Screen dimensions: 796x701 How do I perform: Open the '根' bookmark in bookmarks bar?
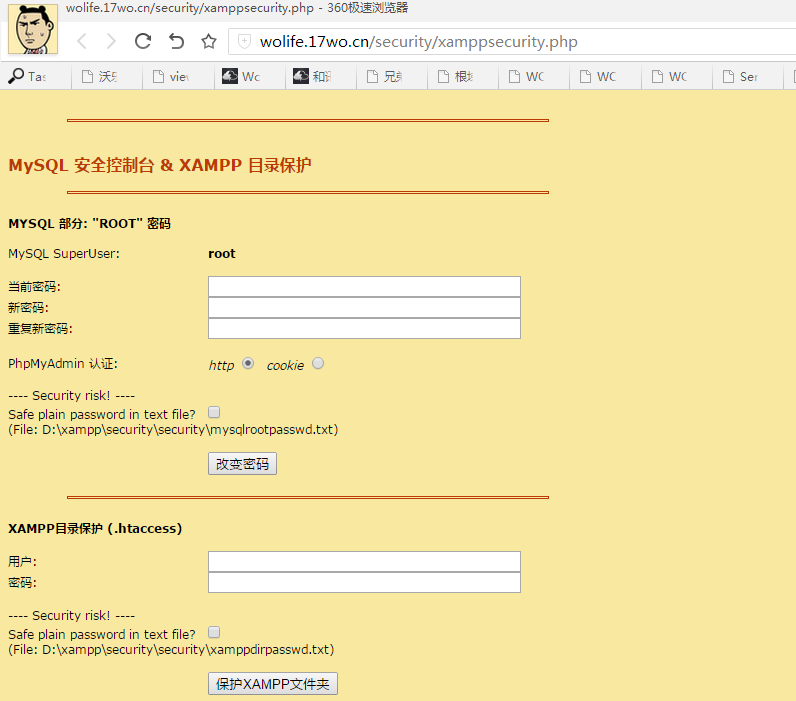click(x=455, y=77)
